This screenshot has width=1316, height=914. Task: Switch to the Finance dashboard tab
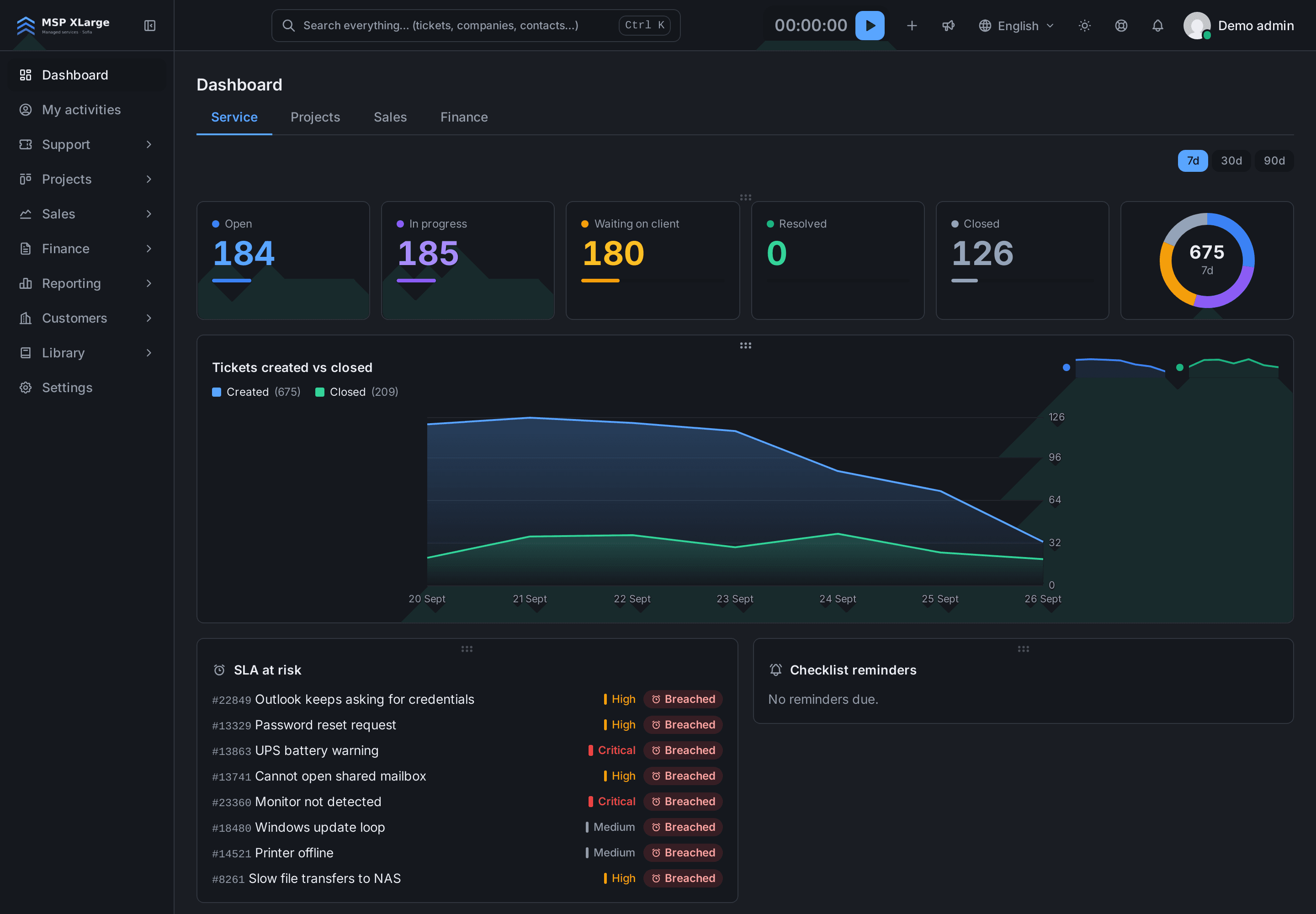click(x=464, y=117)
